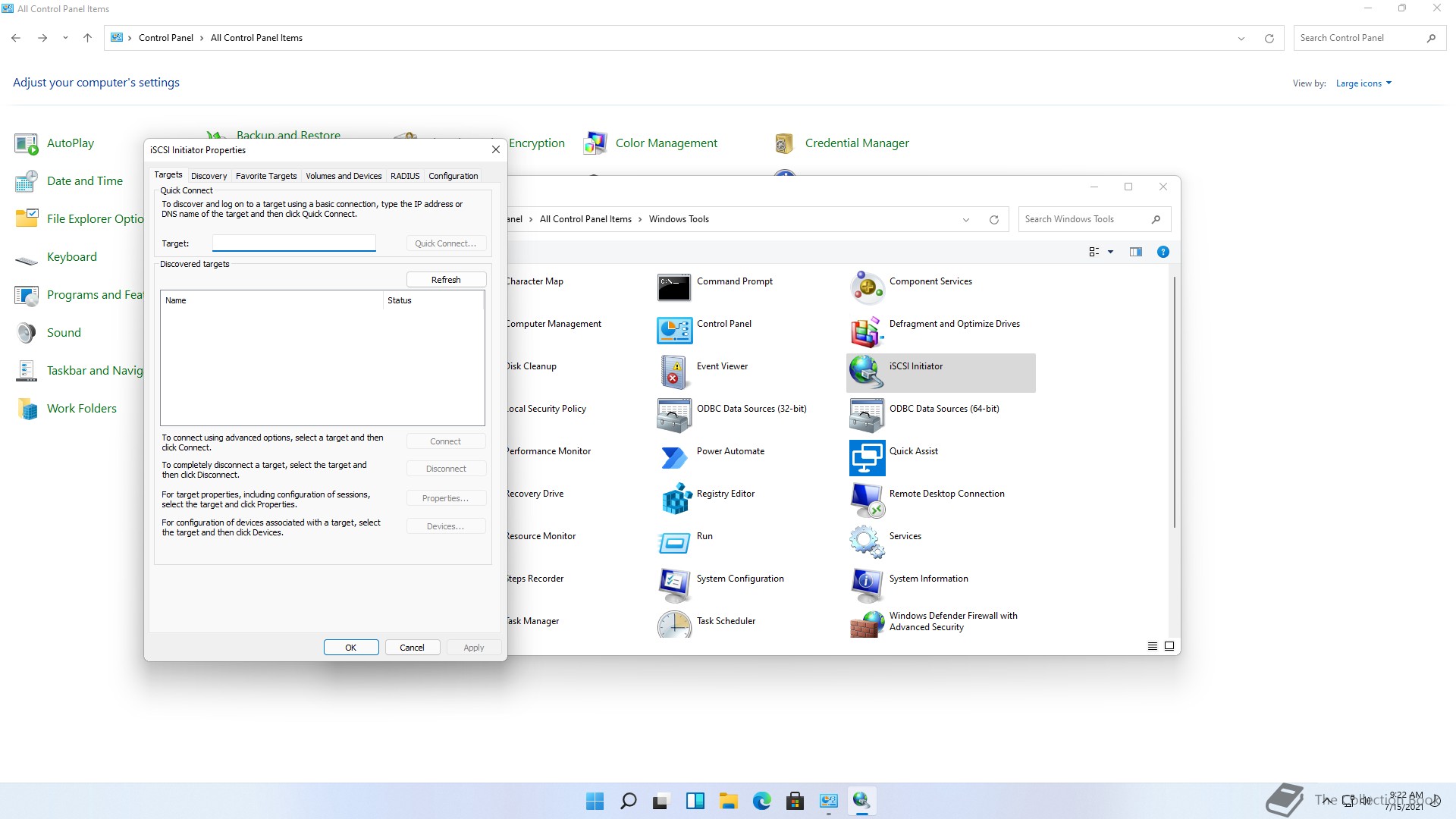This screenshot has width=1456, height=819.
Task: Open Component Services icon
Action: 867,287
